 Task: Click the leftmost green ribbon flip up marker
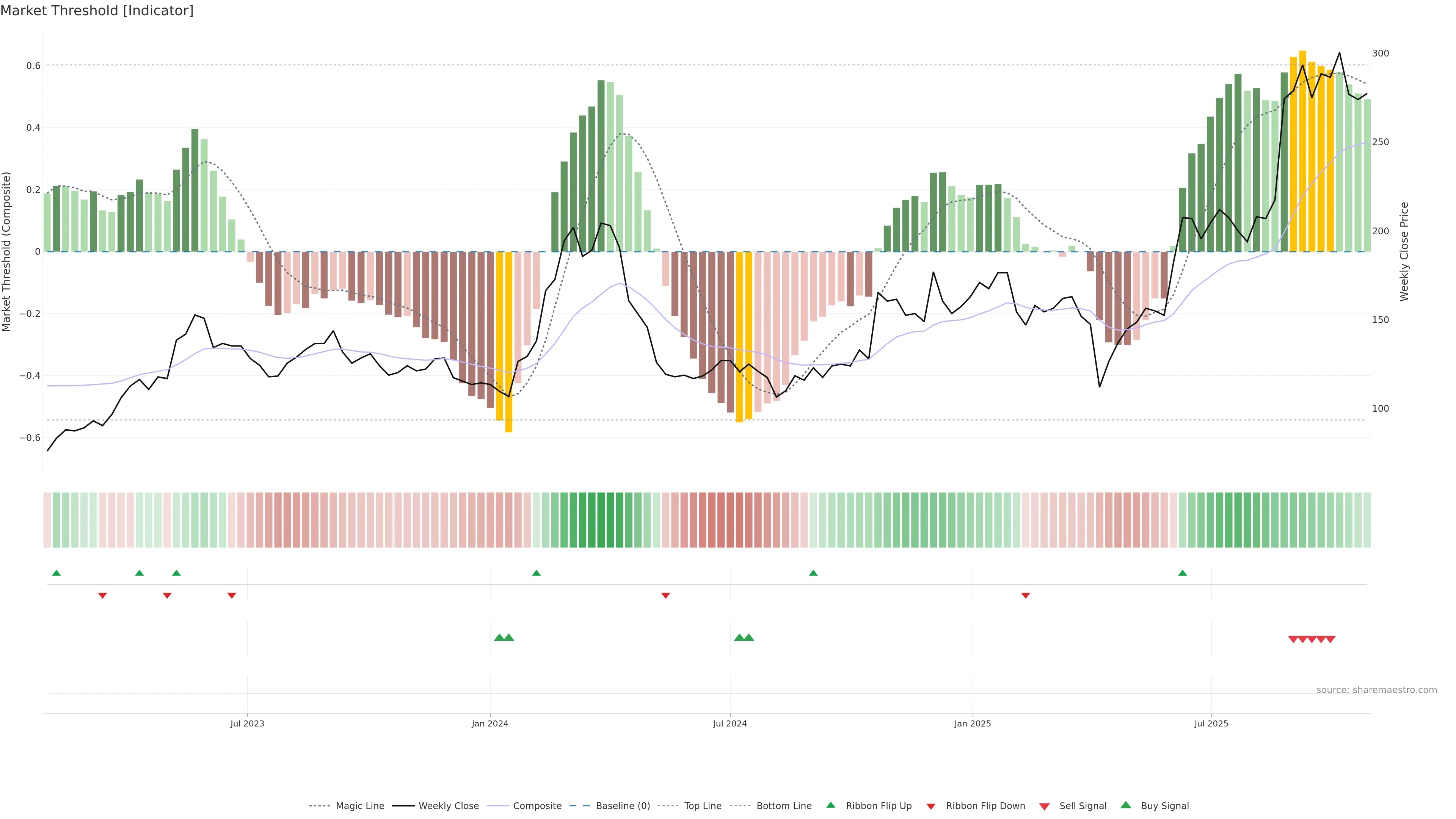[x=56, y=573]
